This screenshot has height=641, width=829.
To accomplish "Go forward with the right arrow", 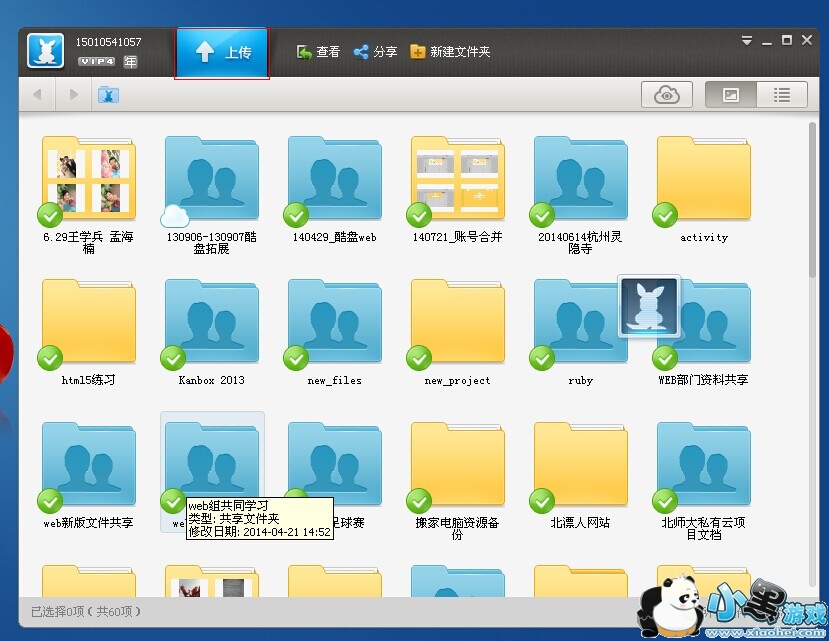I will pos(73,95).
